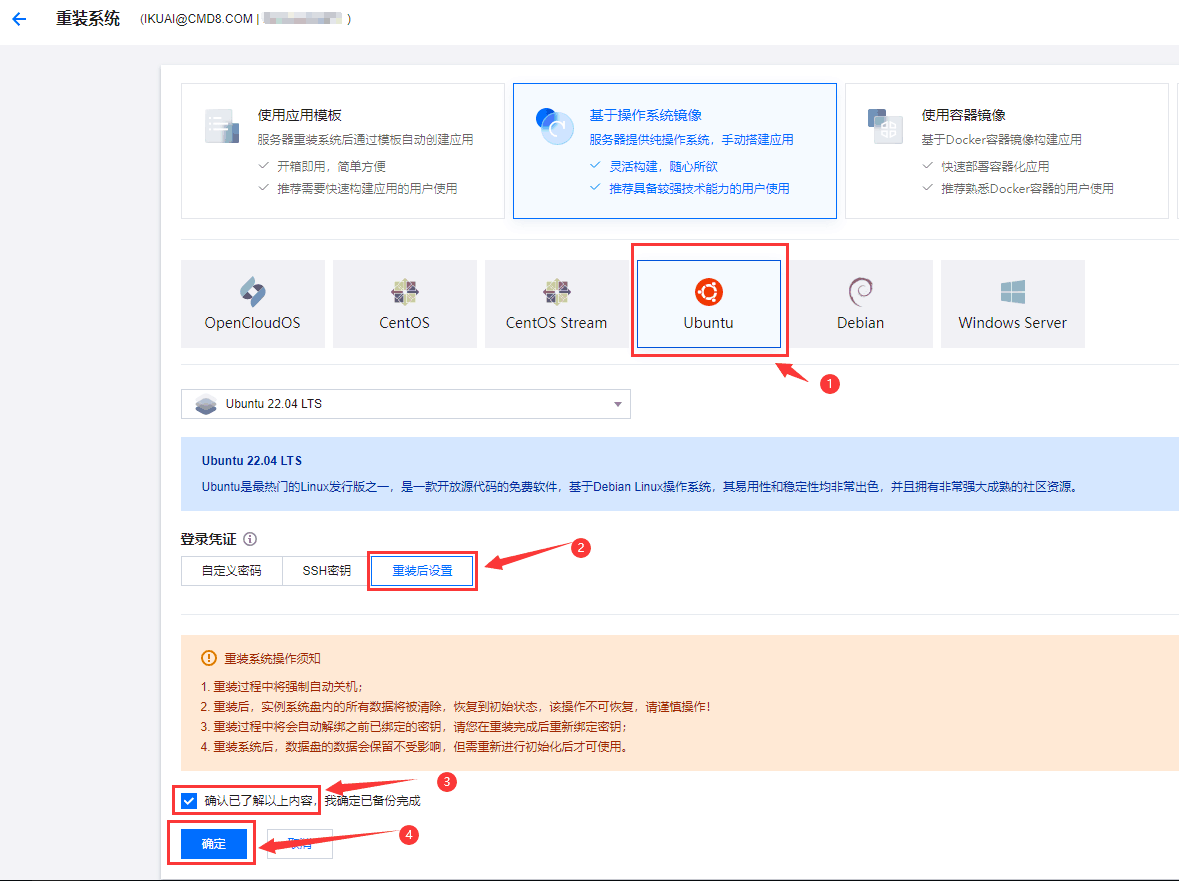Click the back arrow next to 重装系统

[x=18, y=19]
